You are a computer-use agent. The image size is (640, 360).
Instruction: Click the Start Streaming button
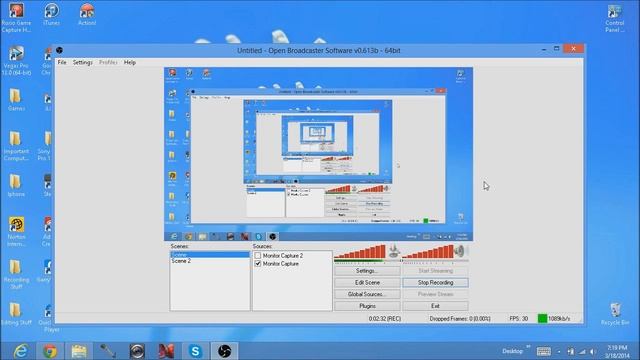tap(436, 271)
